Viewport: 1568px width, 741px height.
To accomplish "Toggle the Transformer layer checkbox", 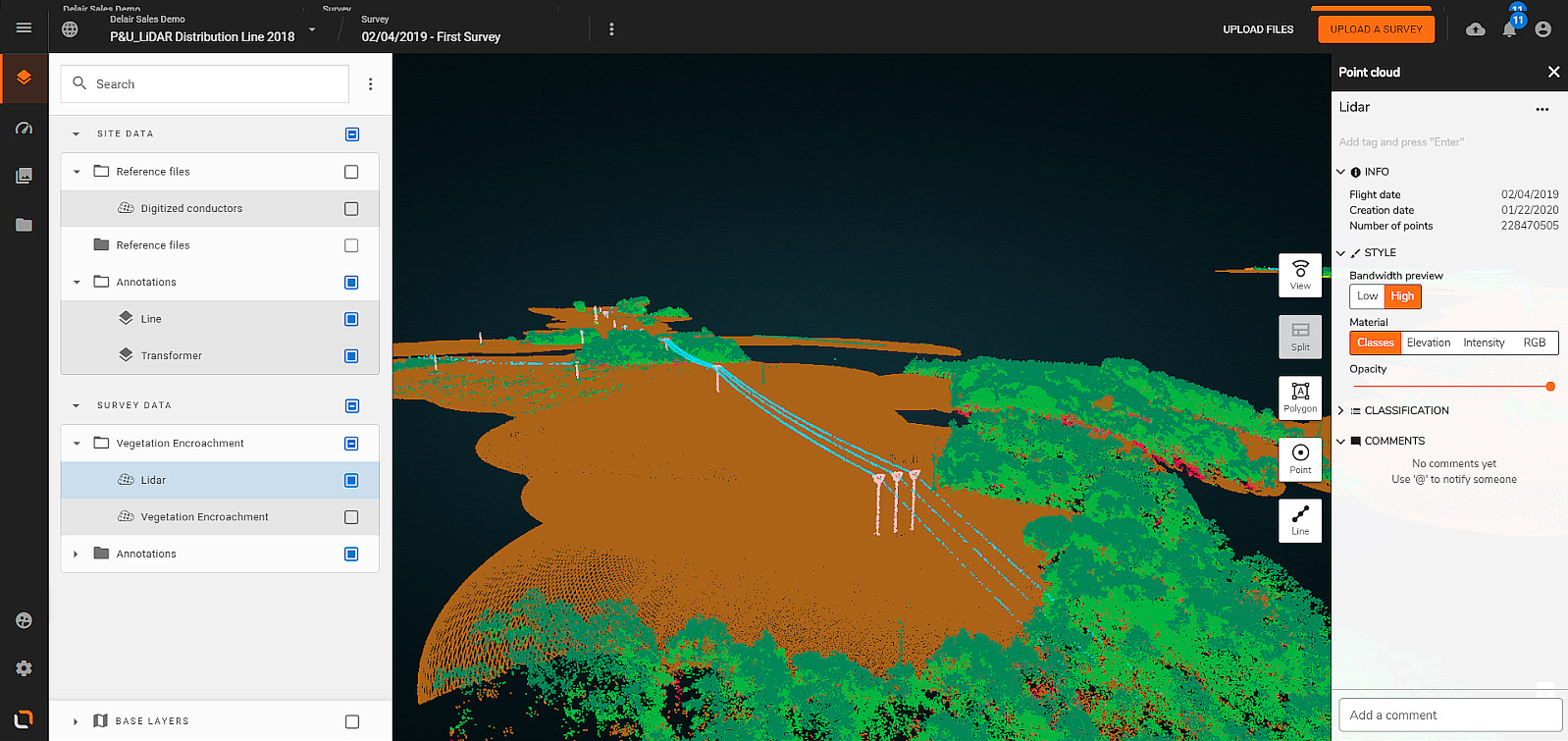I will (351, 356).
